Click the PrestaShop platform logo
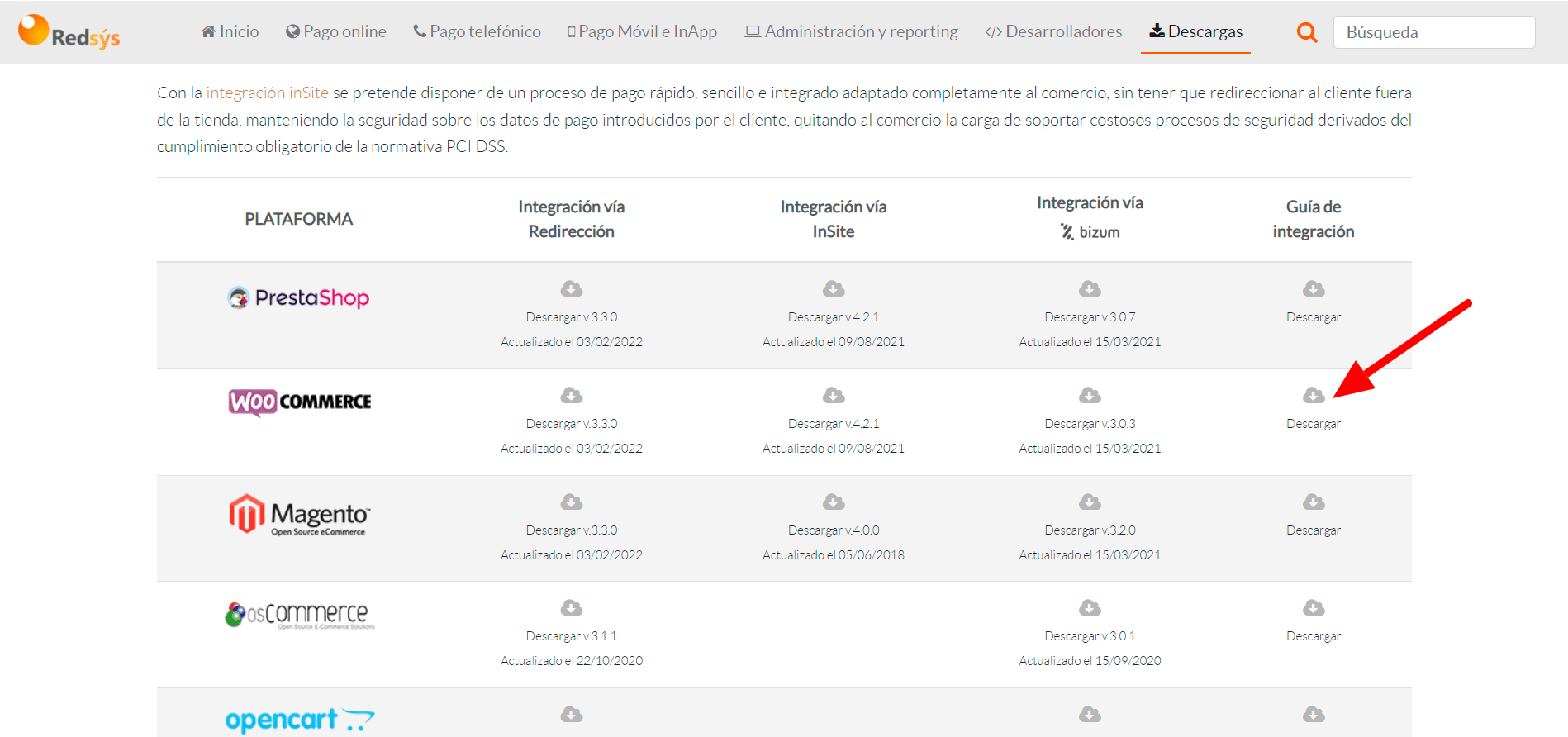The width and height of the screenshot is (1568, 737). click(x=298, y=297)
